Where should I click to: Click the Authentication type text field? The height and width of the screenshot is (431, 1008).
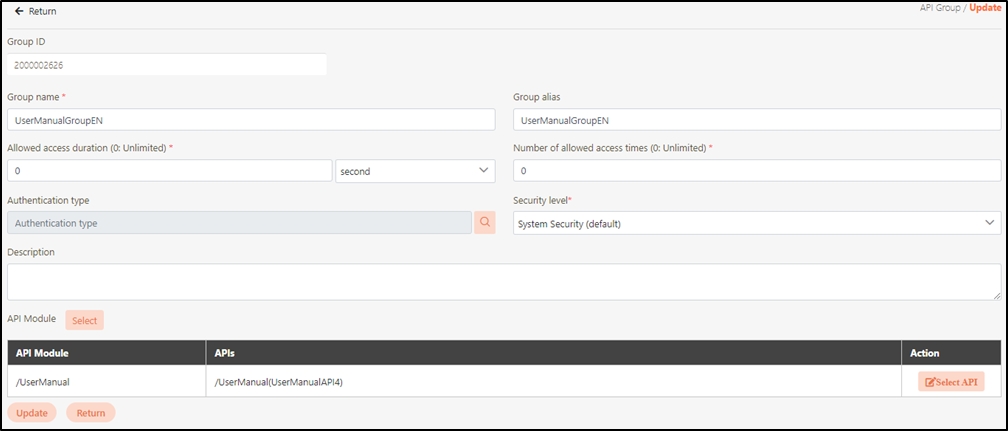pyautogui.click(x=239, y=223)
